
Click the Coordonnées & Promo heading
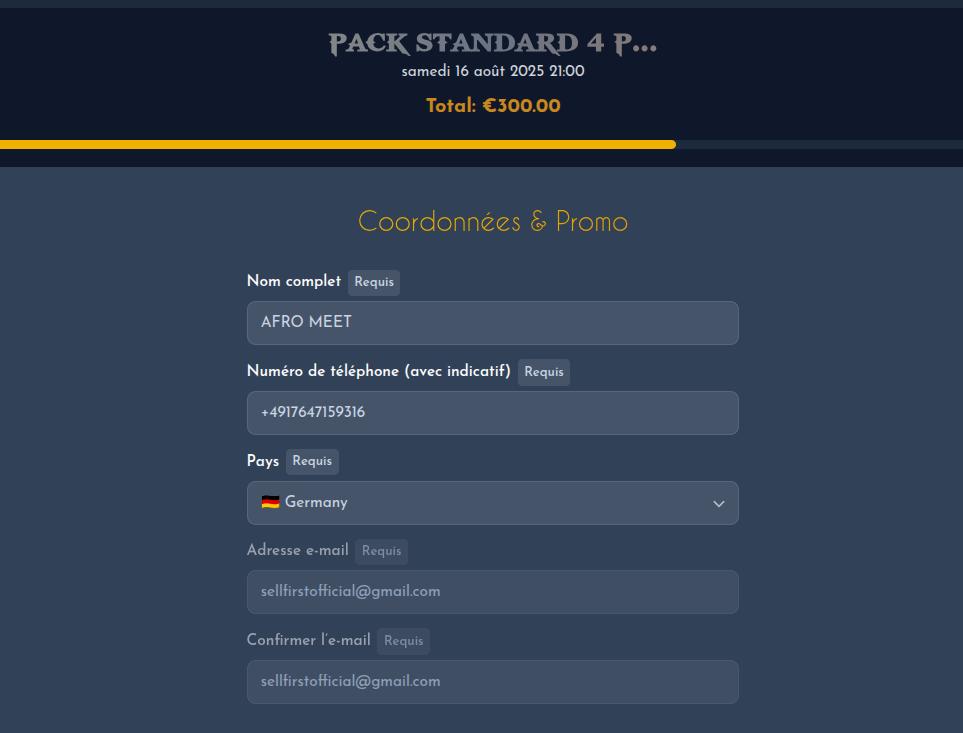tap(493, 222)
